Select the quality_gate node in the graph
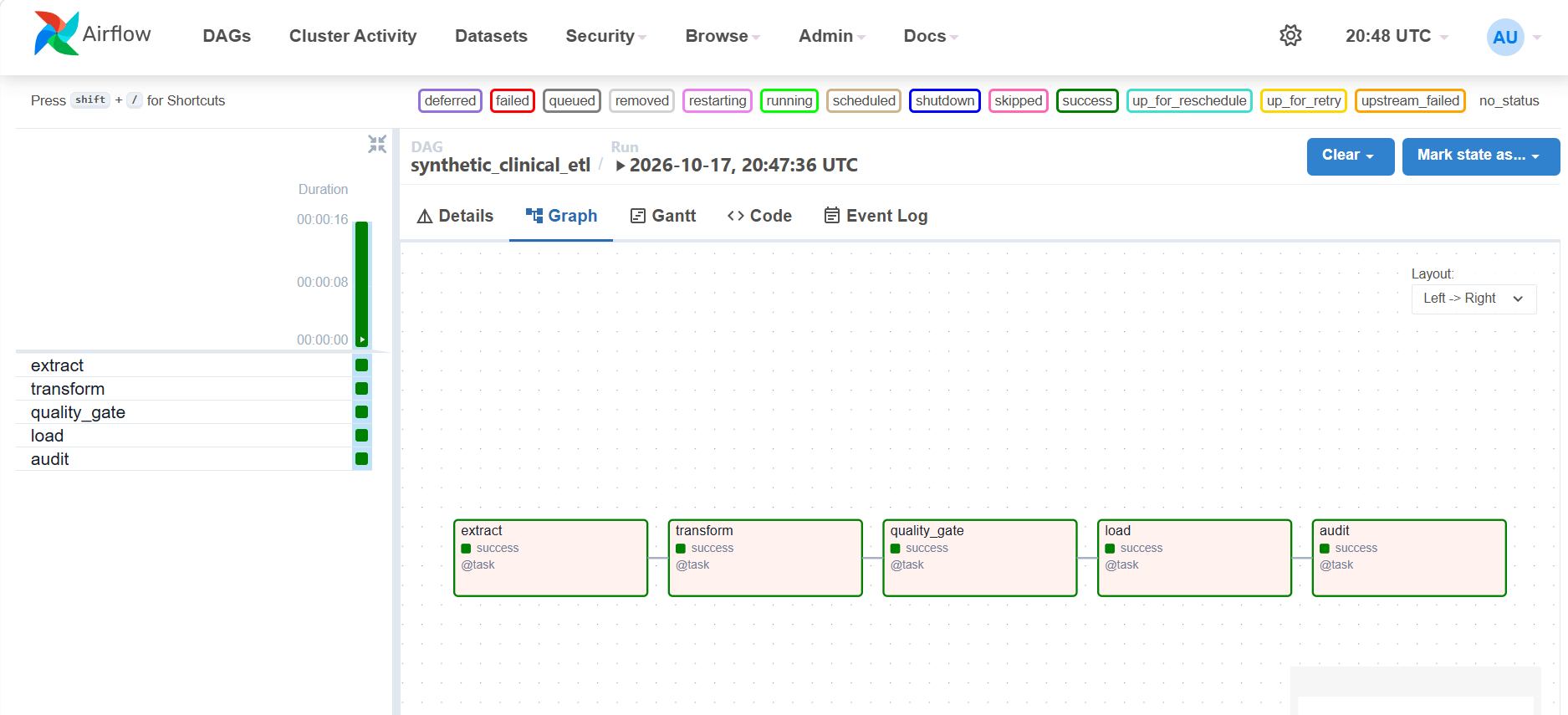Screen dimensions: 1568x715 [x=980, y=558]
